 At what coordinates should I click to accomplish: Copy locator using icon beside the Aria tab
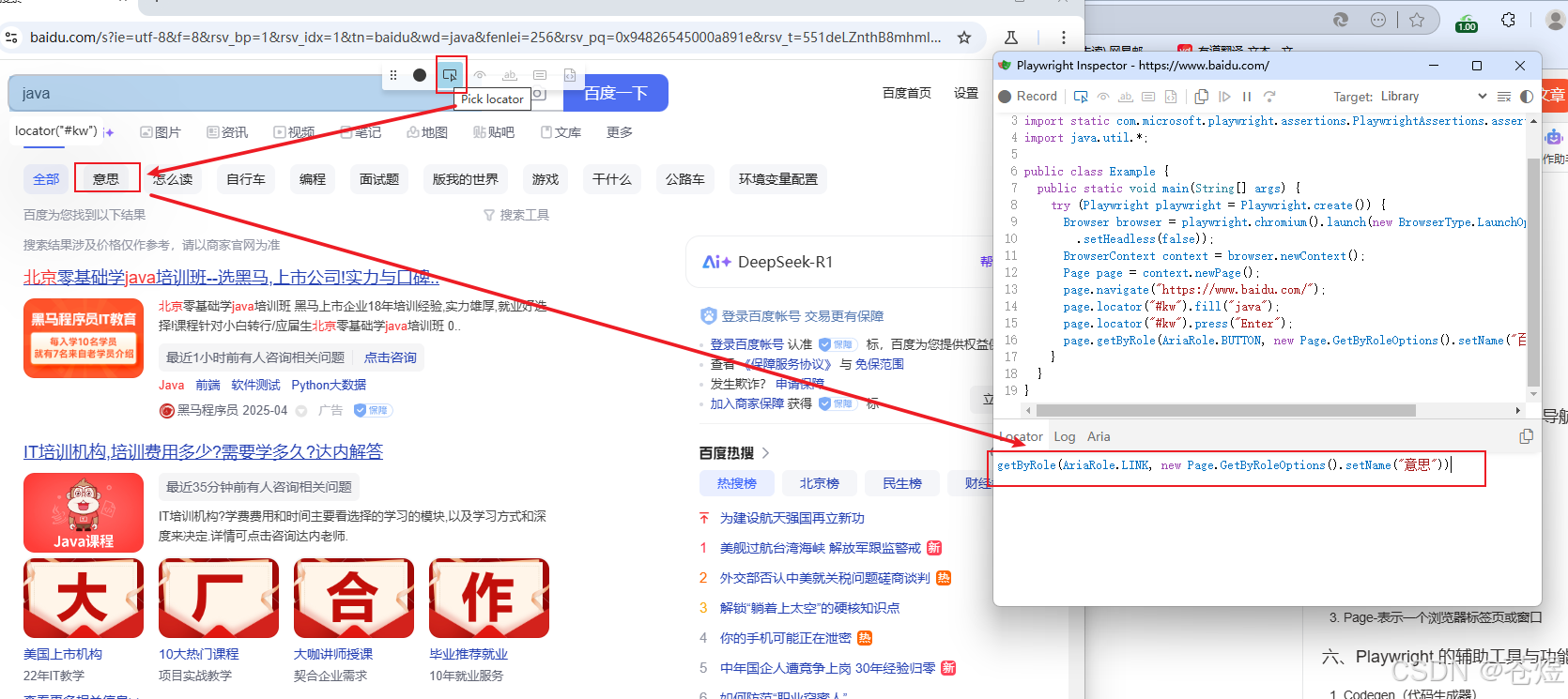click(1526, 436)
